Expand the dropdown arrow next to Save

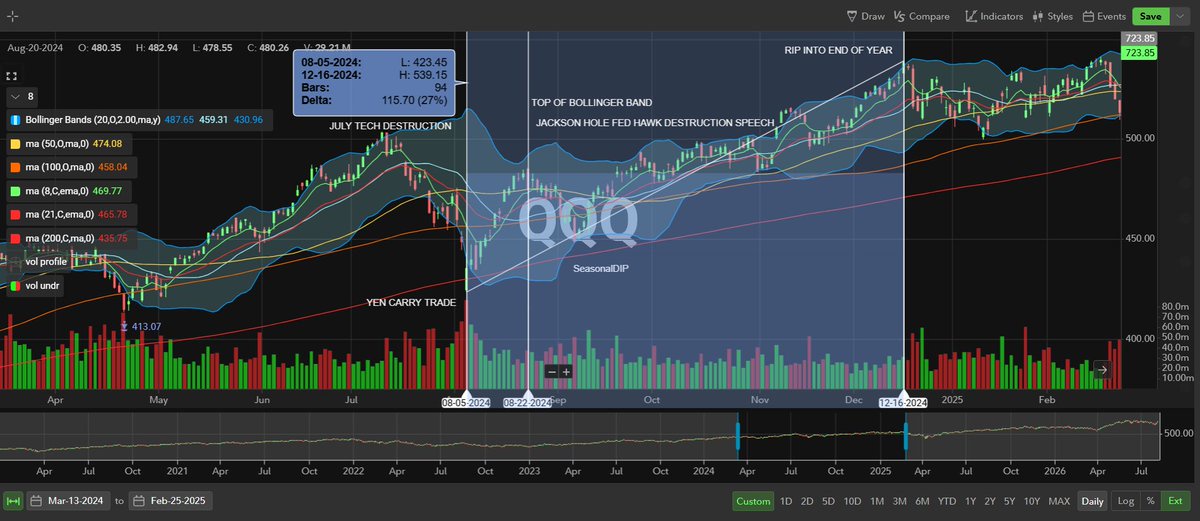1180,16
